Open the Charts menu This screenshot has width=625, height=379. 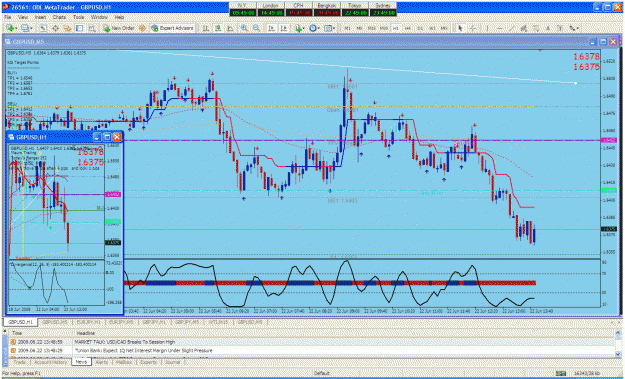[59, 18]
